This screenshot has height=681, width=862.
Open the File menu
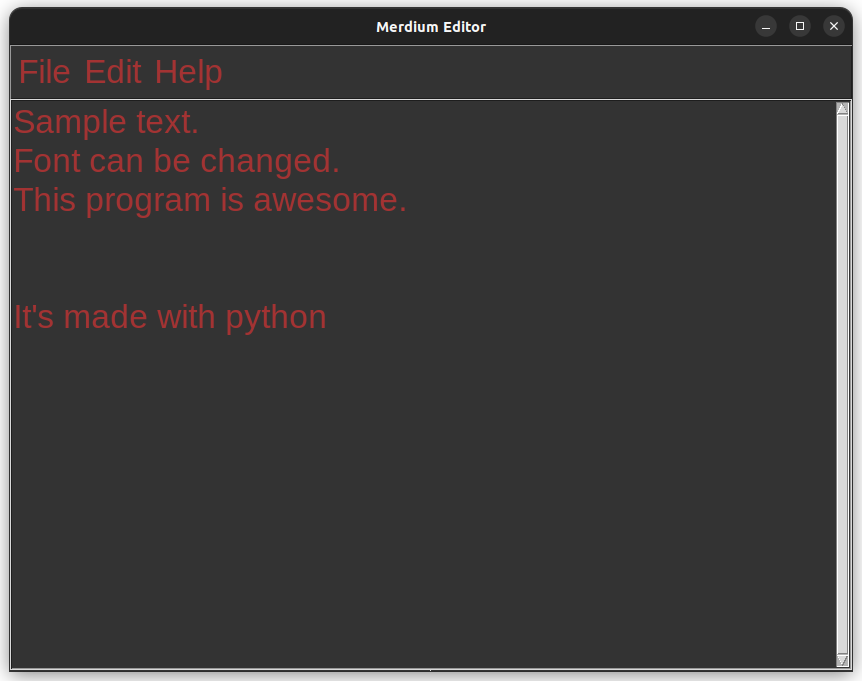click(x=44, y=72)
